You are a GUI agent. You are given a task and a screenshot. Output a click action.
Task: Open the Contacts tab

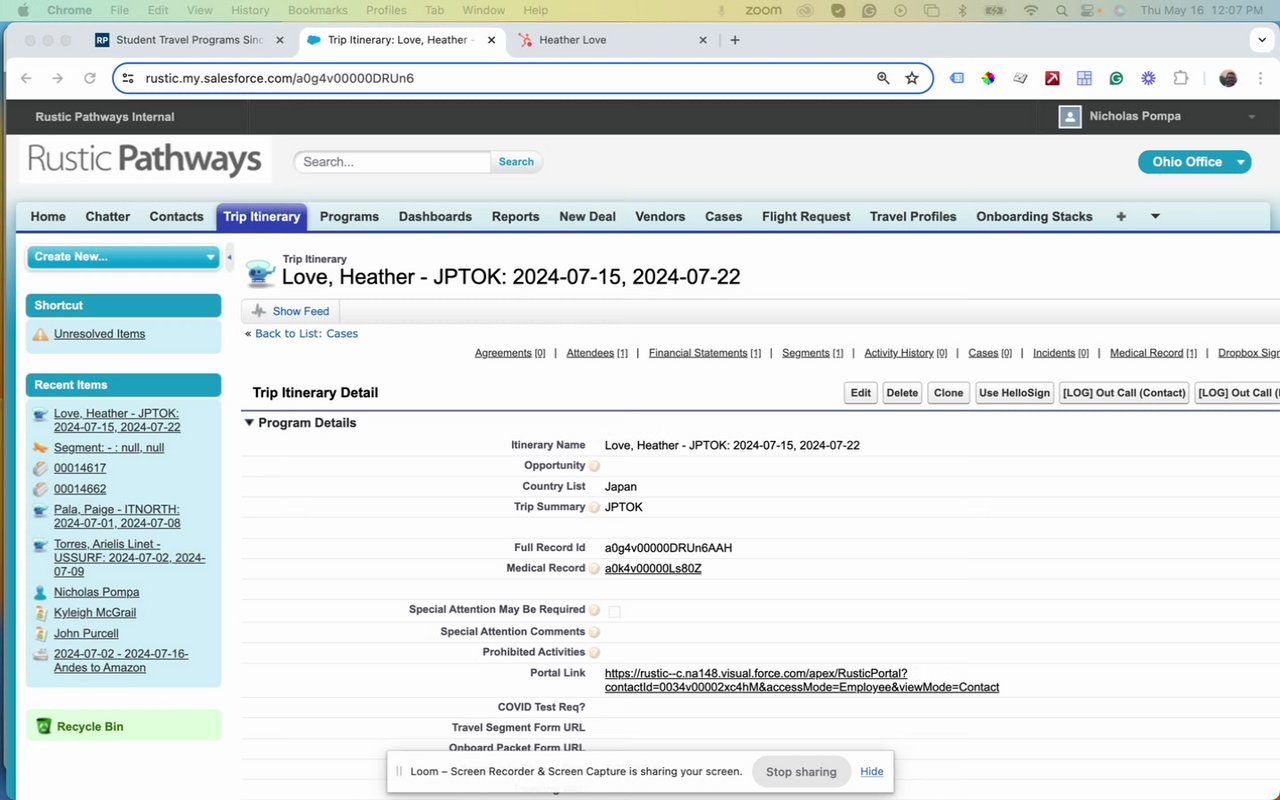tap(177, 216)
